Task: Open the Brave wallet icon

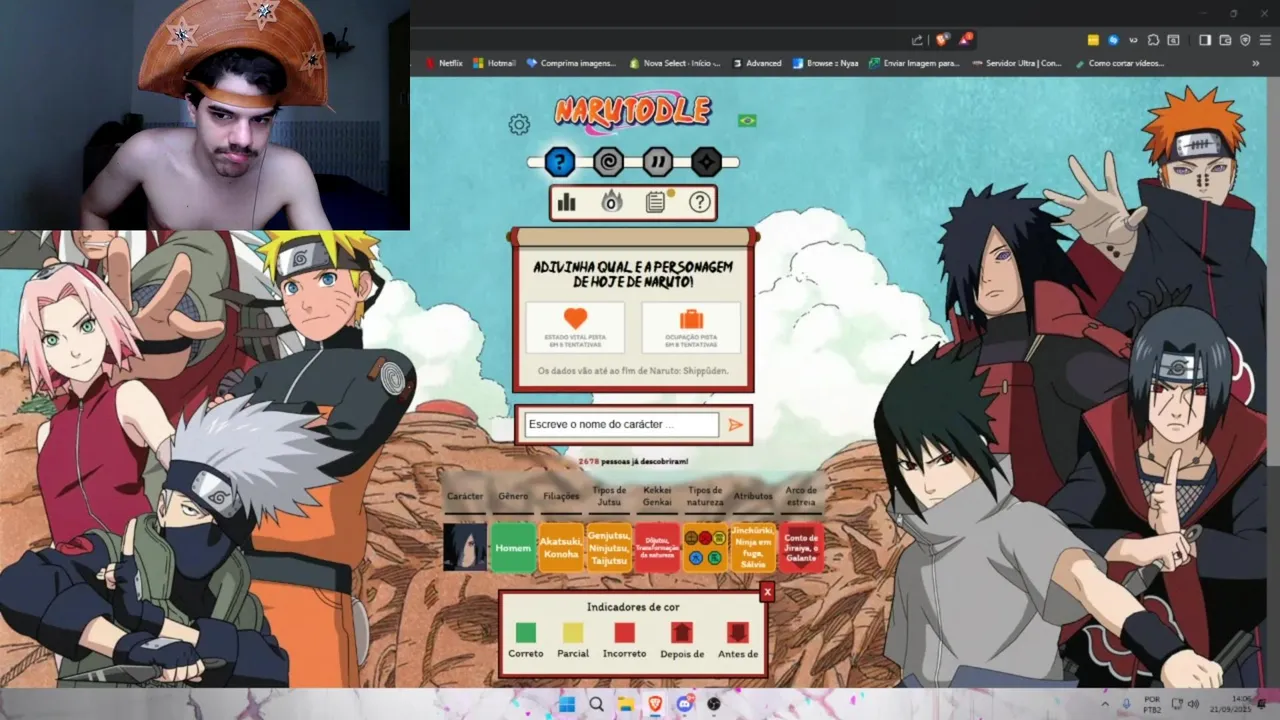Action: click(1225, 40)
